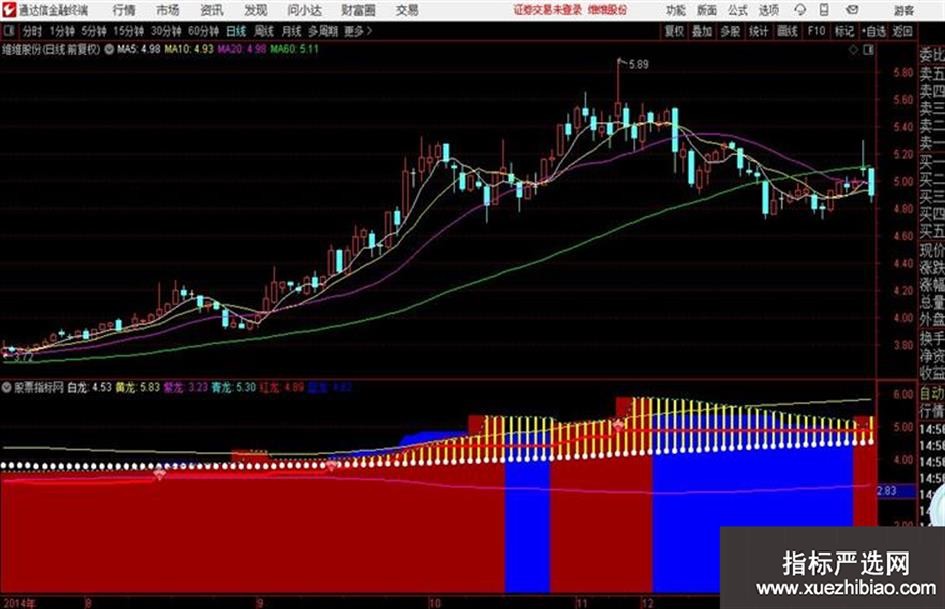Image resolution: width=945 pixels, height=609 pixels.
Task: Open the 行情 menu
Action: (x=124, y=10)
